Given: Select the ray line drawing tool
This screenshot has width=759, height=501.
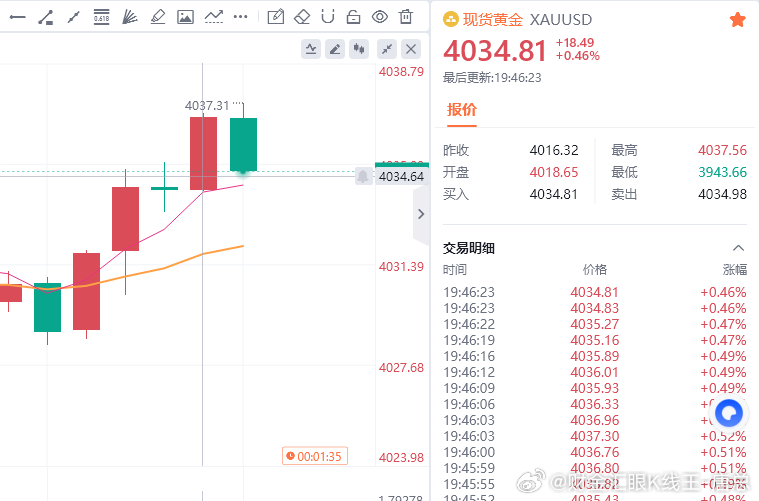Looking at the screenshot, I should (73, 18).
